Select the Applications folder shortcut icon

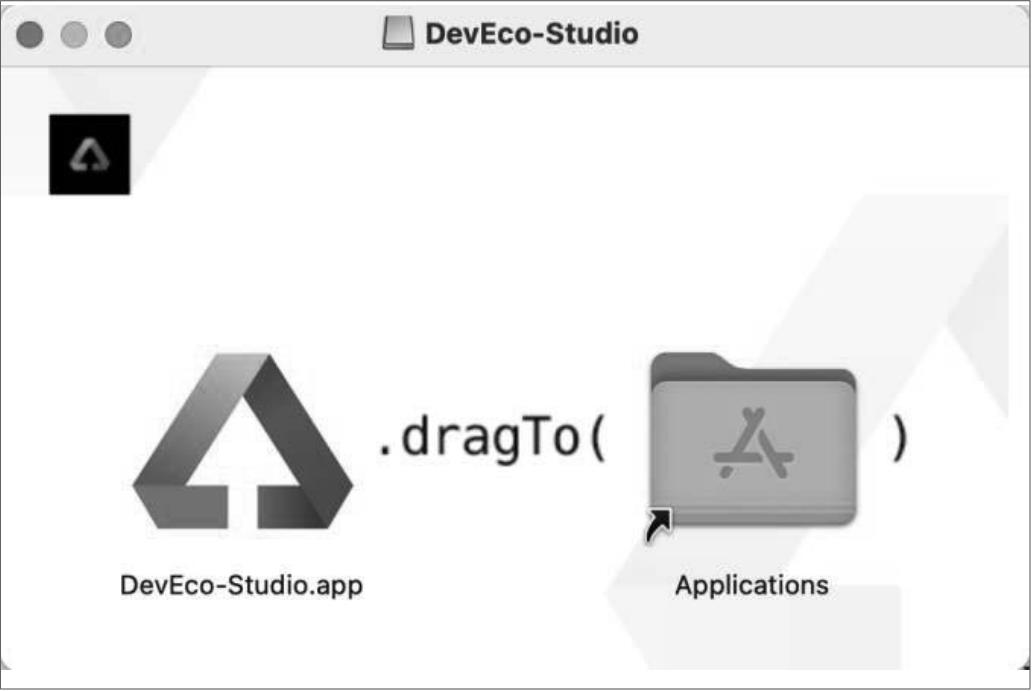[x=752, y=447]
